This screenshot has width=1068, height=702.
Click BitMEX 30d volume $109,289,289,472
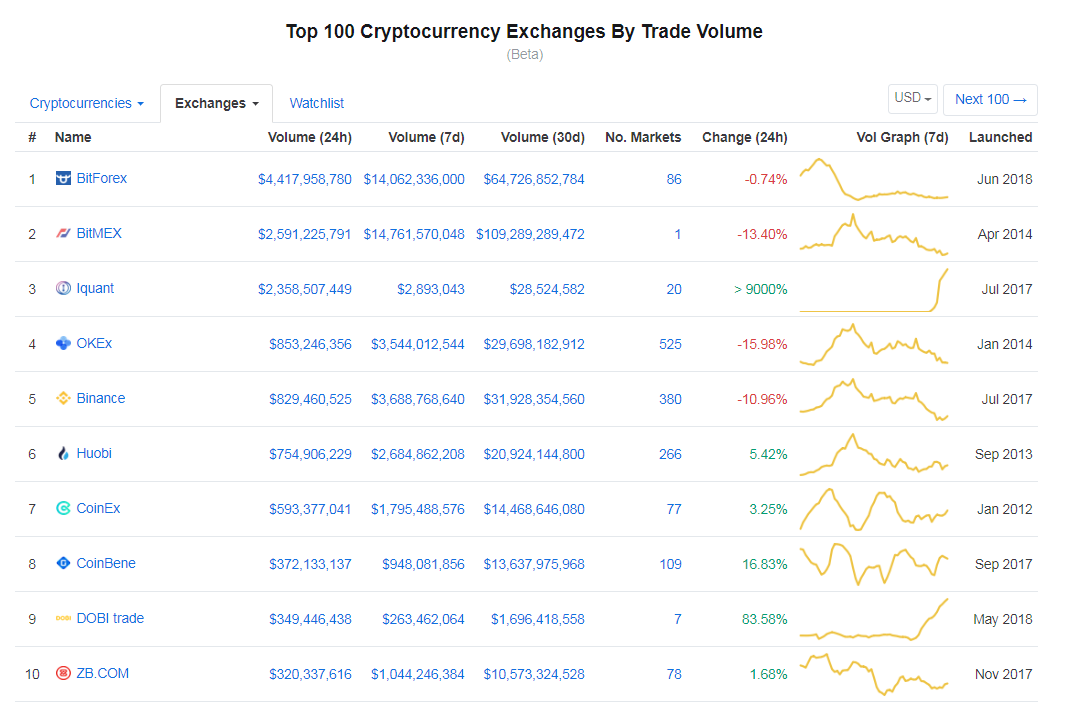530,234
